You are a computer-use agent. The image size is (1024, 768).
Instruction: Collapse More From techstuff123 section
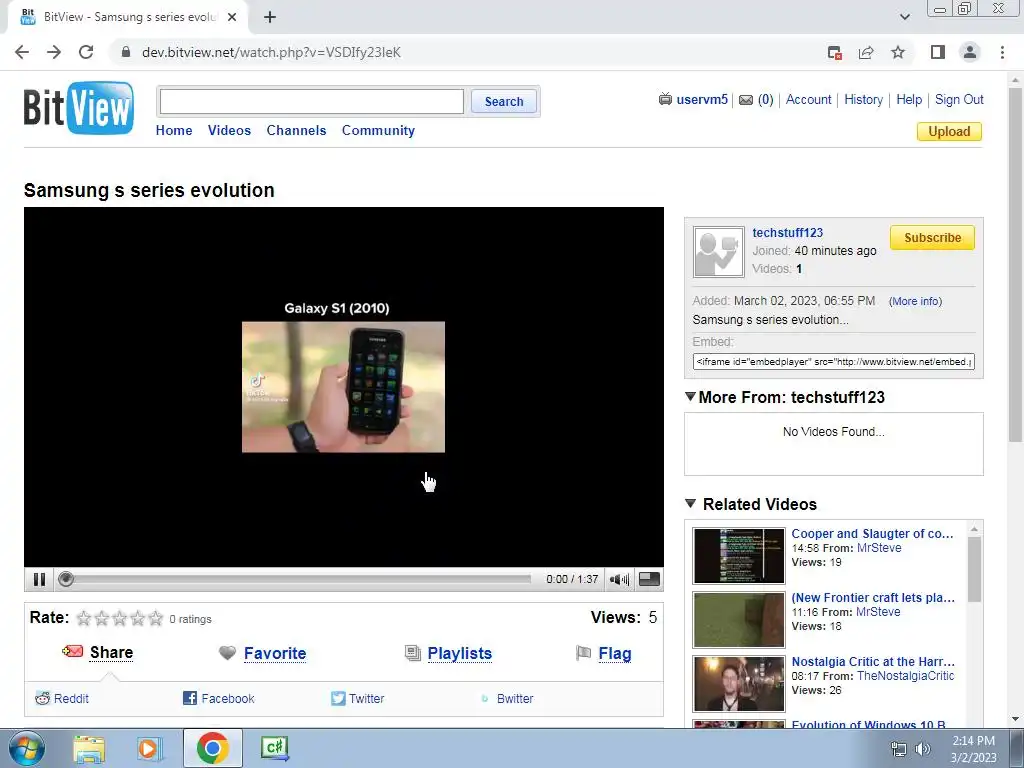[690, 396]
